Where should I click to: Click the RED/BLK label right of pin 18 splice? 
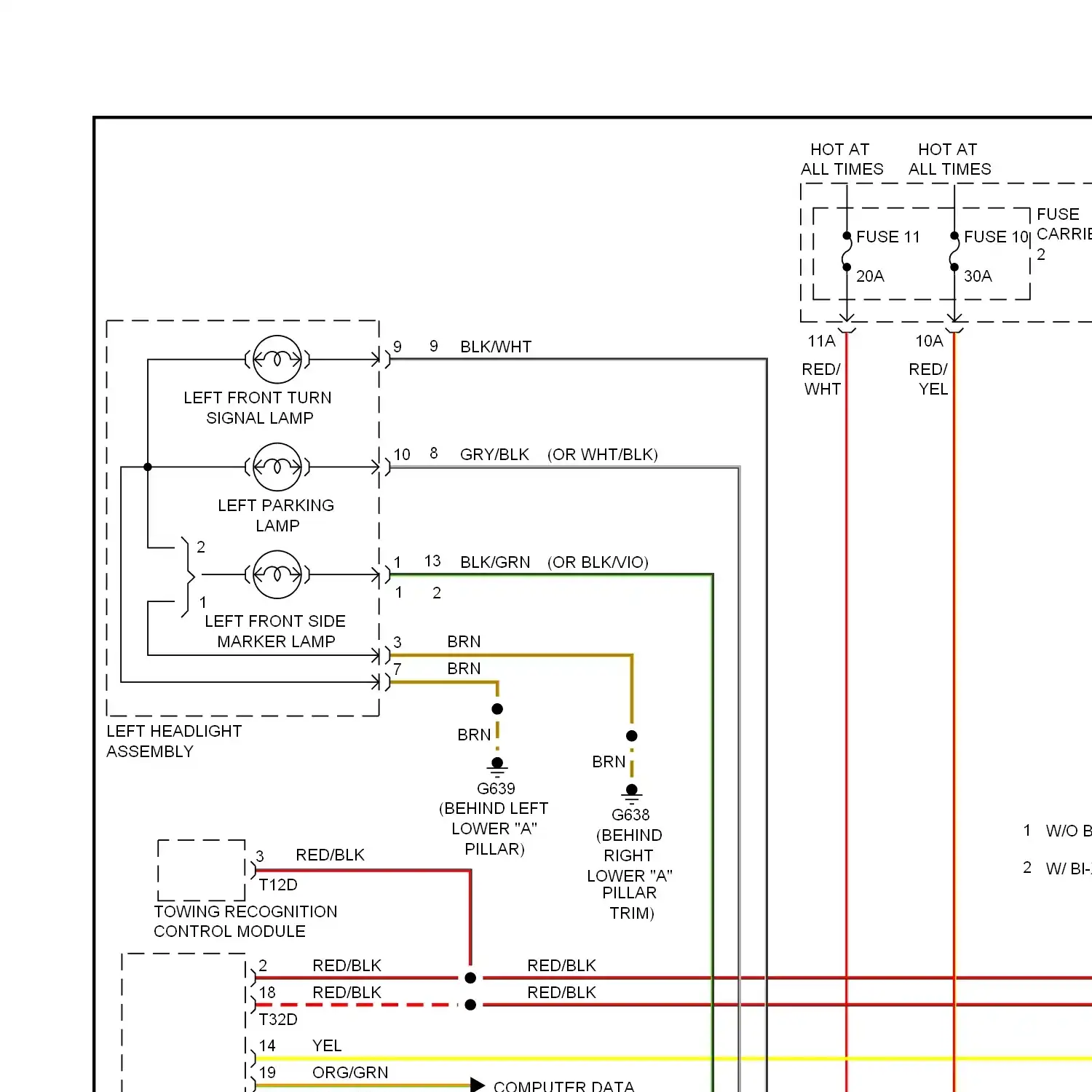click(x=561, y=993)
